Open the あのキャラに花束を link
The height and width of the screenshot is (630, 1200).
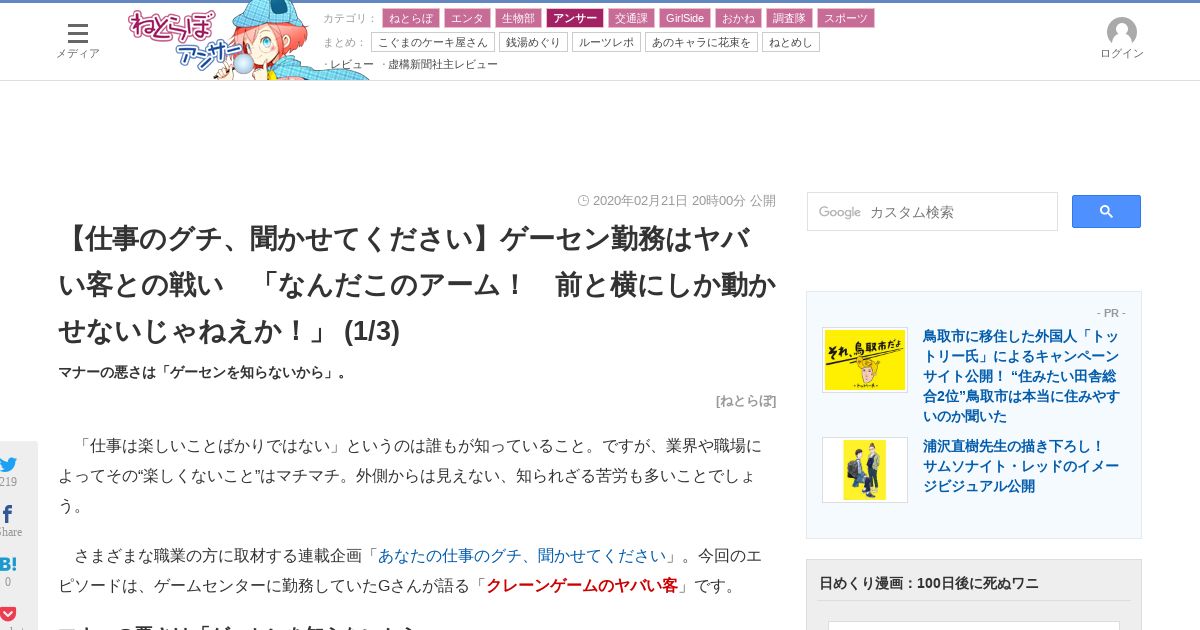click(x=702, y=42)
